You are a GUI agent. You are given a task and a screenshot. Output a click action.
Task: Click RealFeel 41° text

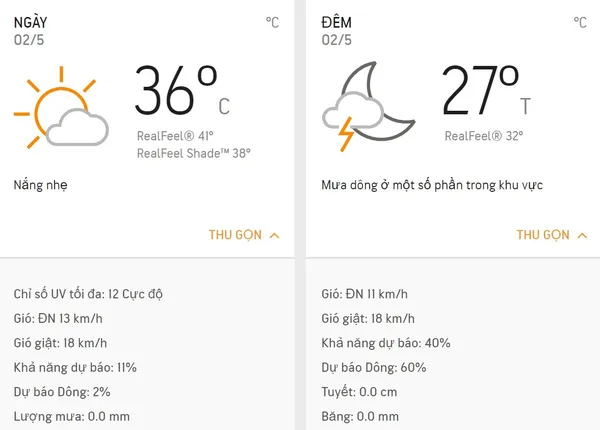175,136
